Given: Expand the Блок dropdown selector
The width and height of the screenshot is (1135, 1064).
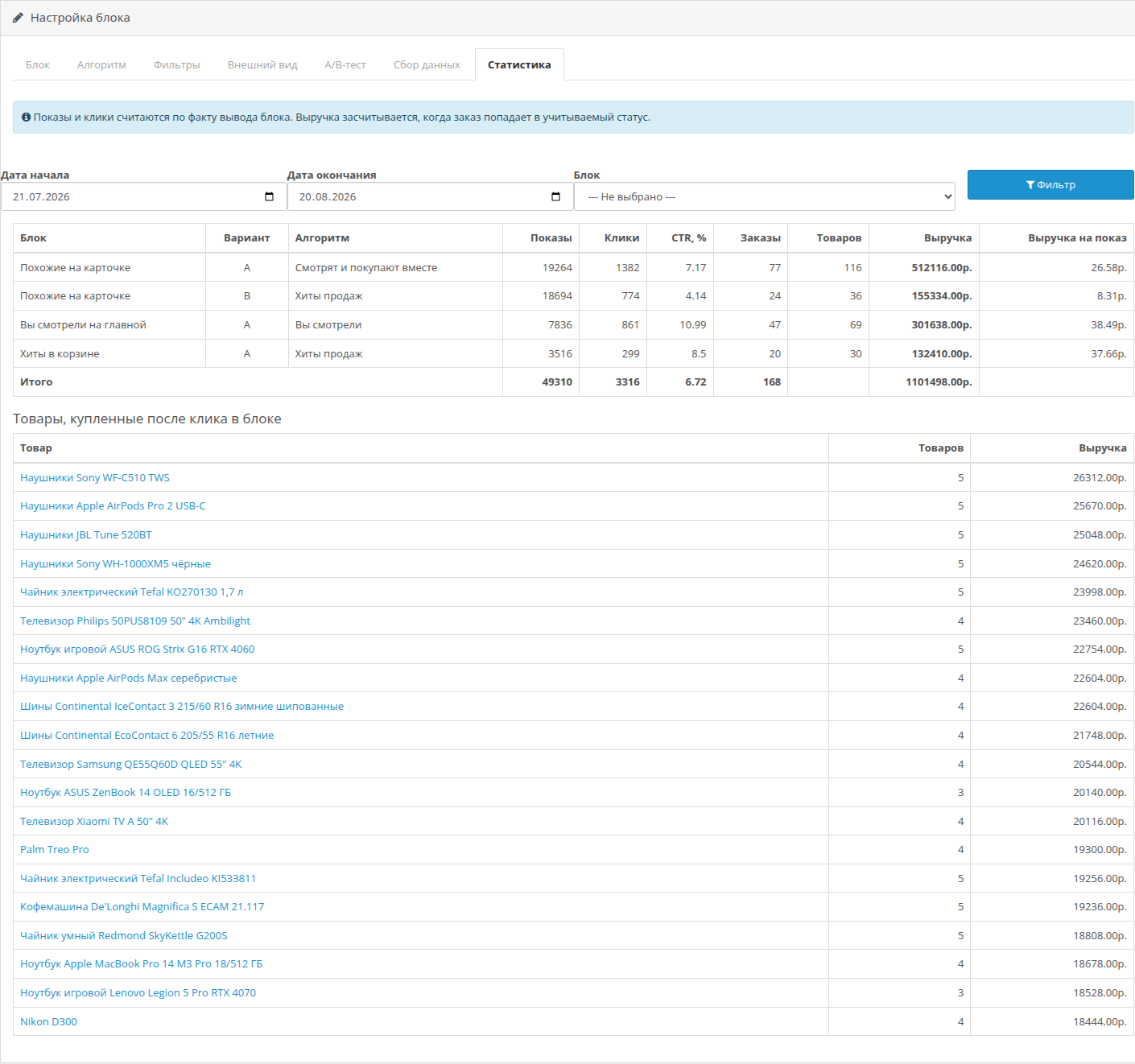Looking at the screenshot, I should click(x=765, y=196).
